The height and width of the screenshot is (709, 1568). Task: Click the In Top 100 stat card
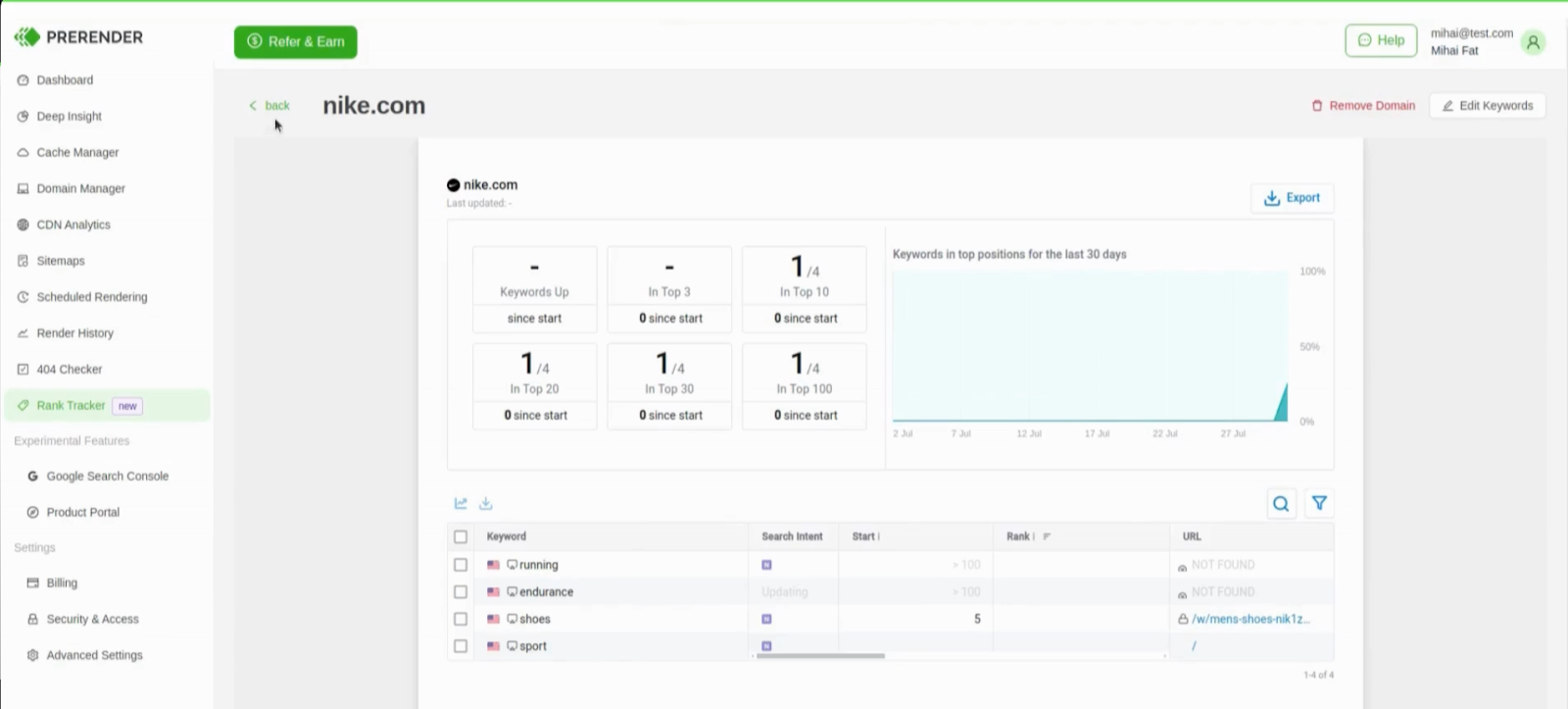point(805,386)
